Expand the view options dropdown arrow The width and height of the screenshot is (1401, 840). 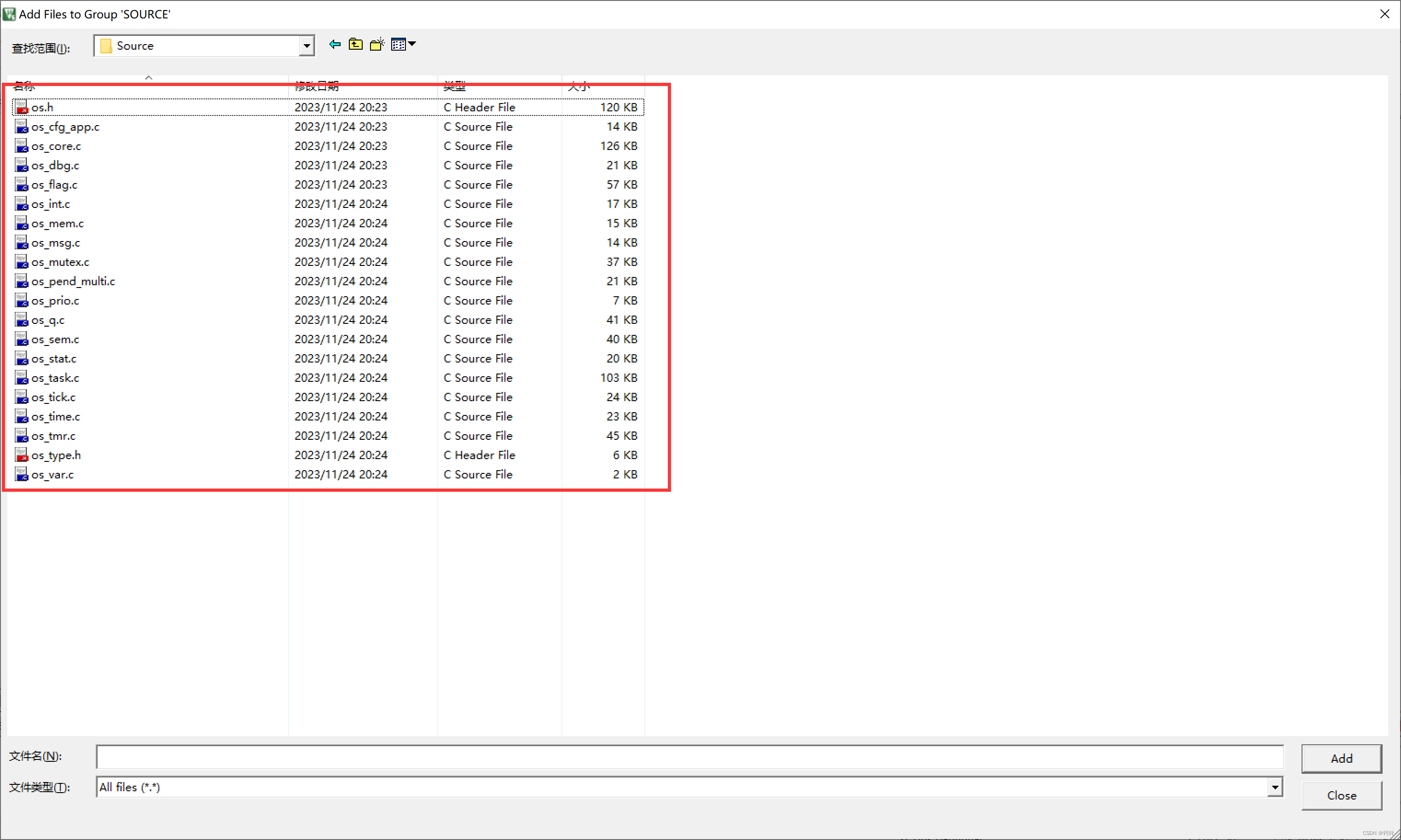pyautogui.click(x=412, y=44)
